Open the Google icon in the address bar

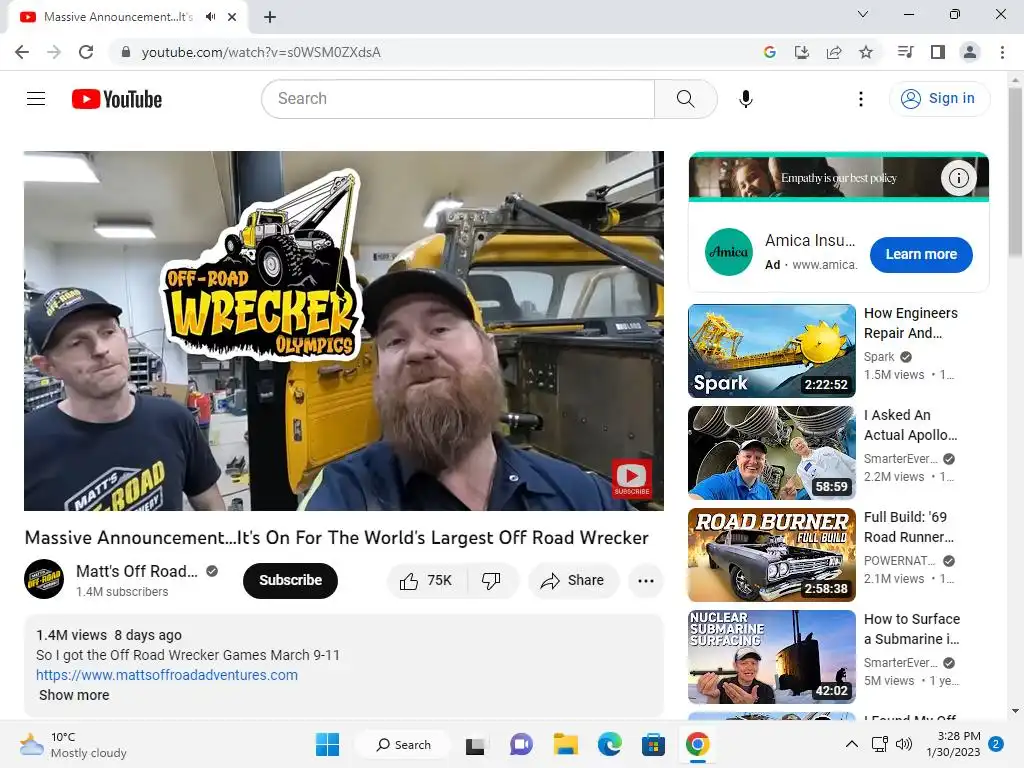[770, 52]
